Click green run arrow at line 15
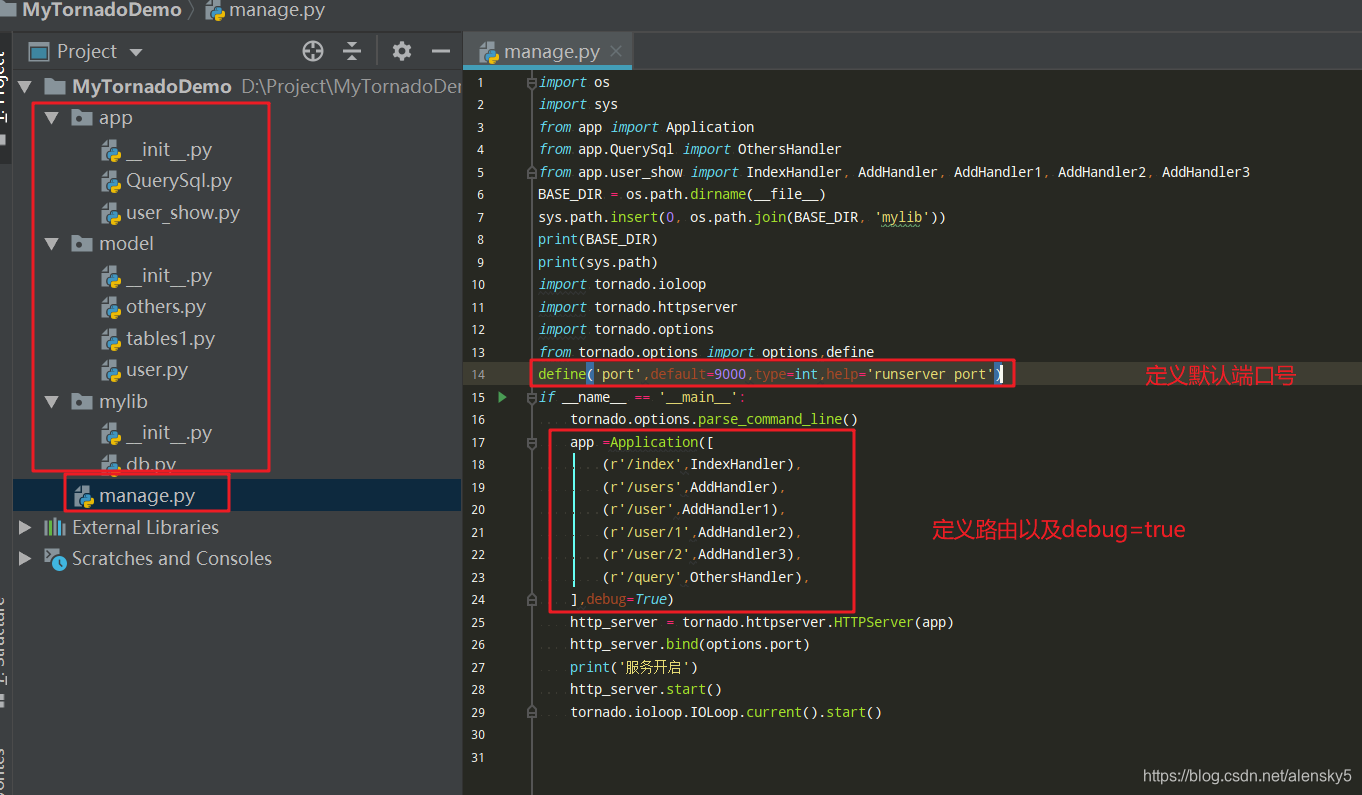1362x795 pixels. click(x=502, y=397)
